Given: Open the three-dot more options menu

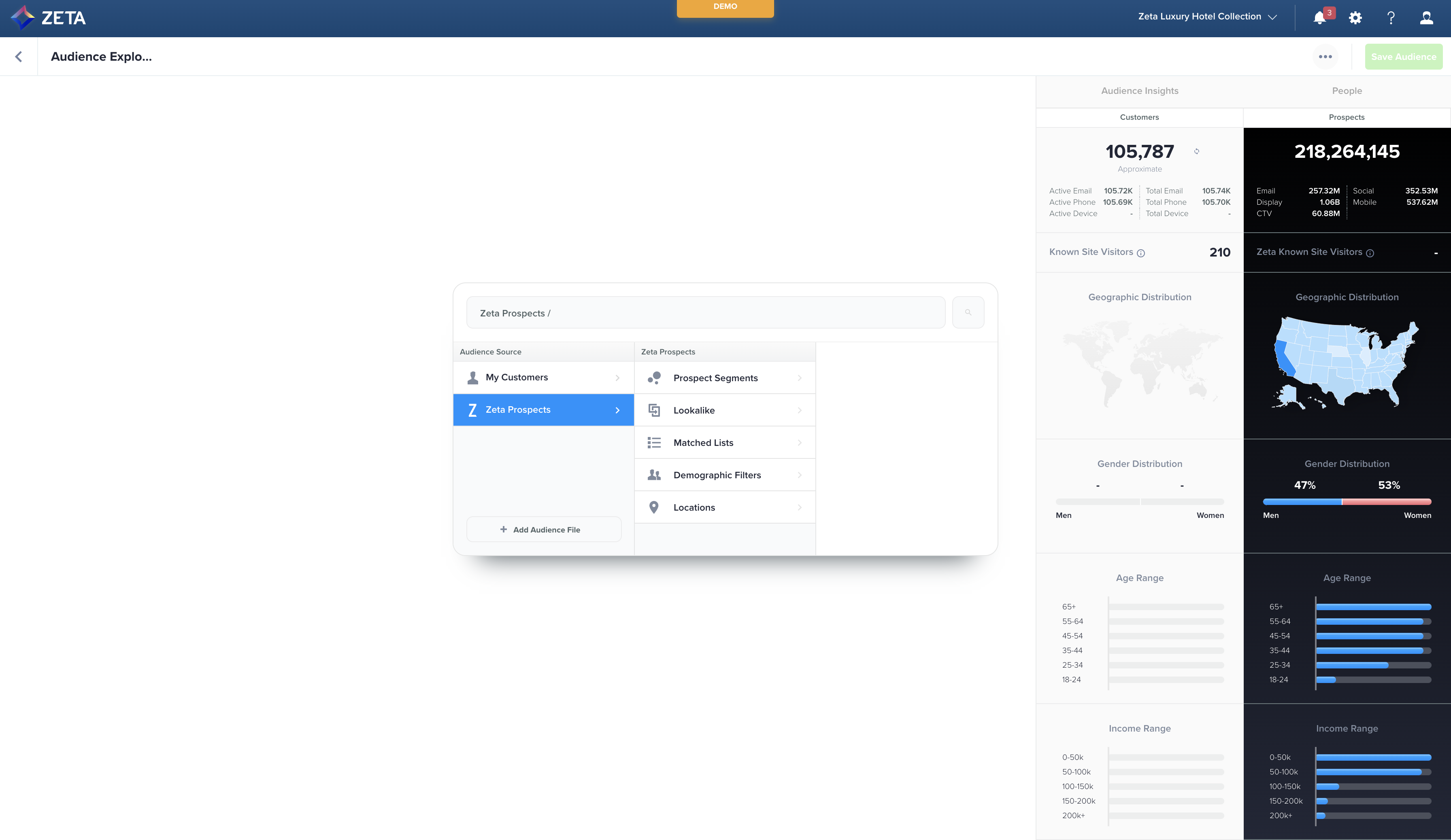Looking at the screenshot, I should [x=1325, y=56].
